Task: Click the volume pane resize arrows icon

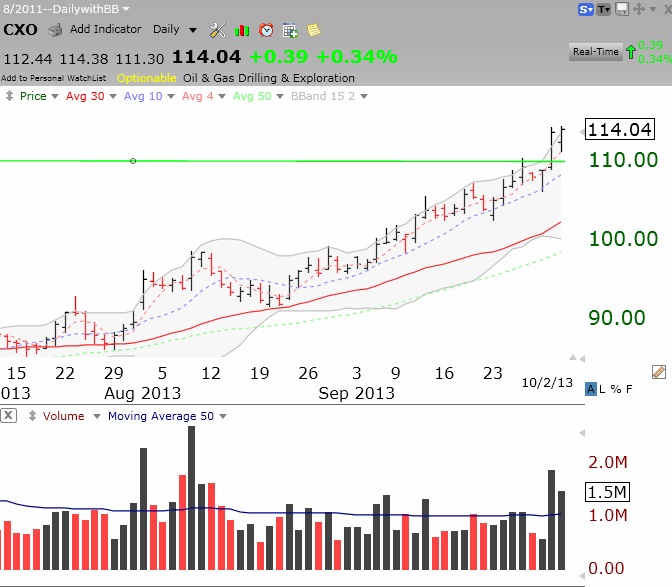Action: coord(32,416)
